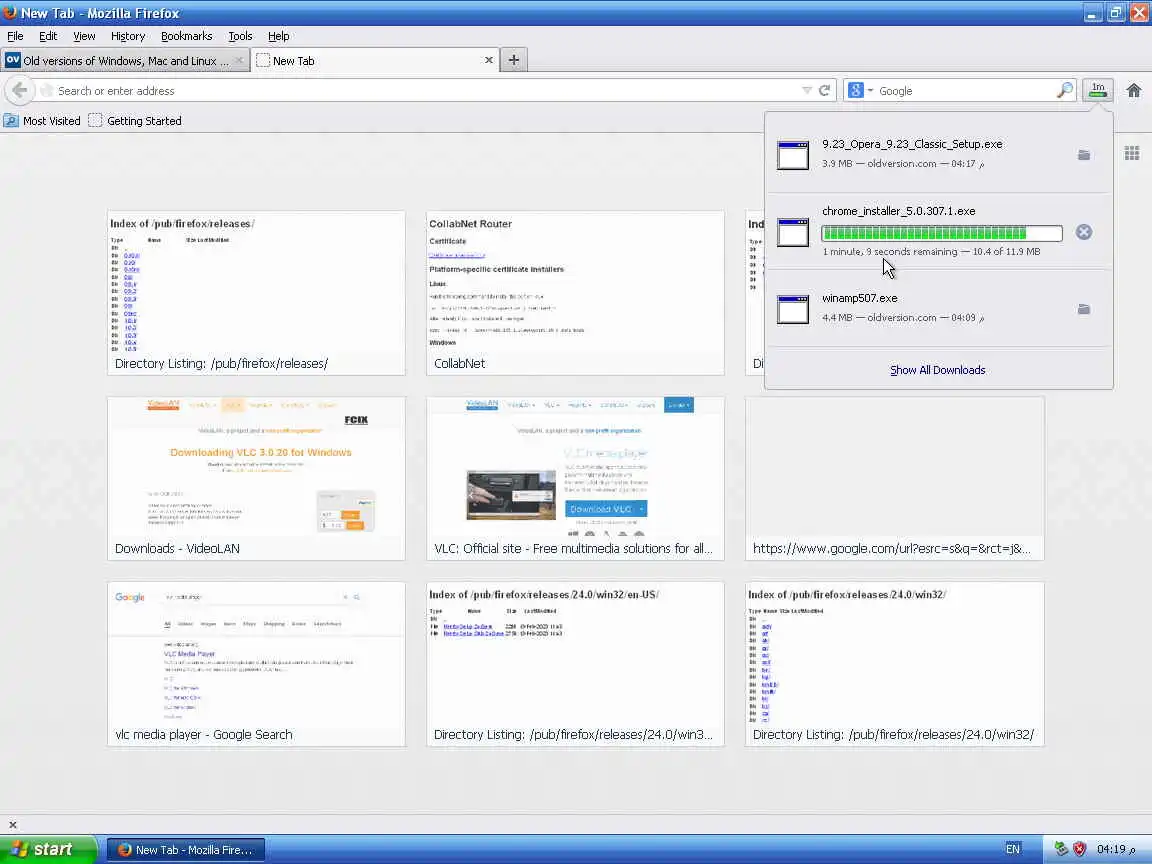Open the Google search engine selector dropdown

point(860,90)
